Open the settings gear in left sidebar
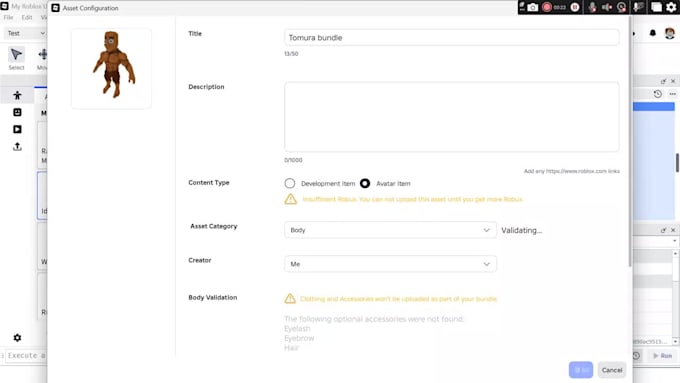The width and height of the screenshot is (680, 383). [17, 337]
